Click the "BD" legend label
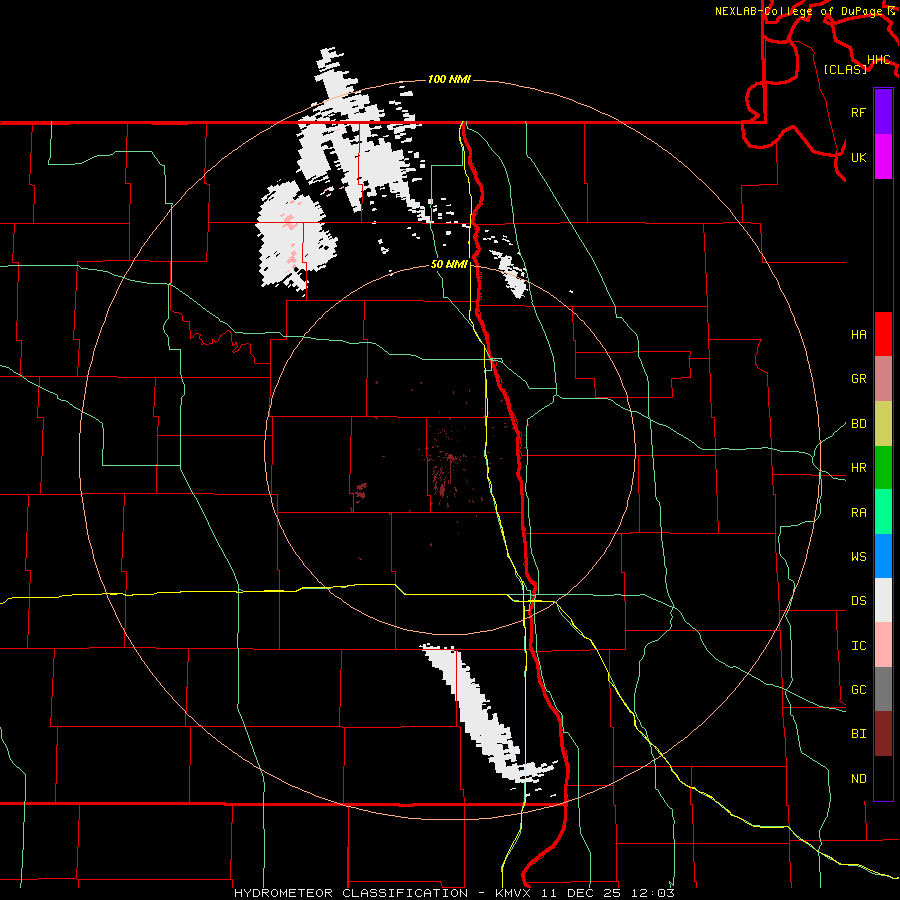Image resolution: width=900 pixels, height=900 pixels. (858, 424)
